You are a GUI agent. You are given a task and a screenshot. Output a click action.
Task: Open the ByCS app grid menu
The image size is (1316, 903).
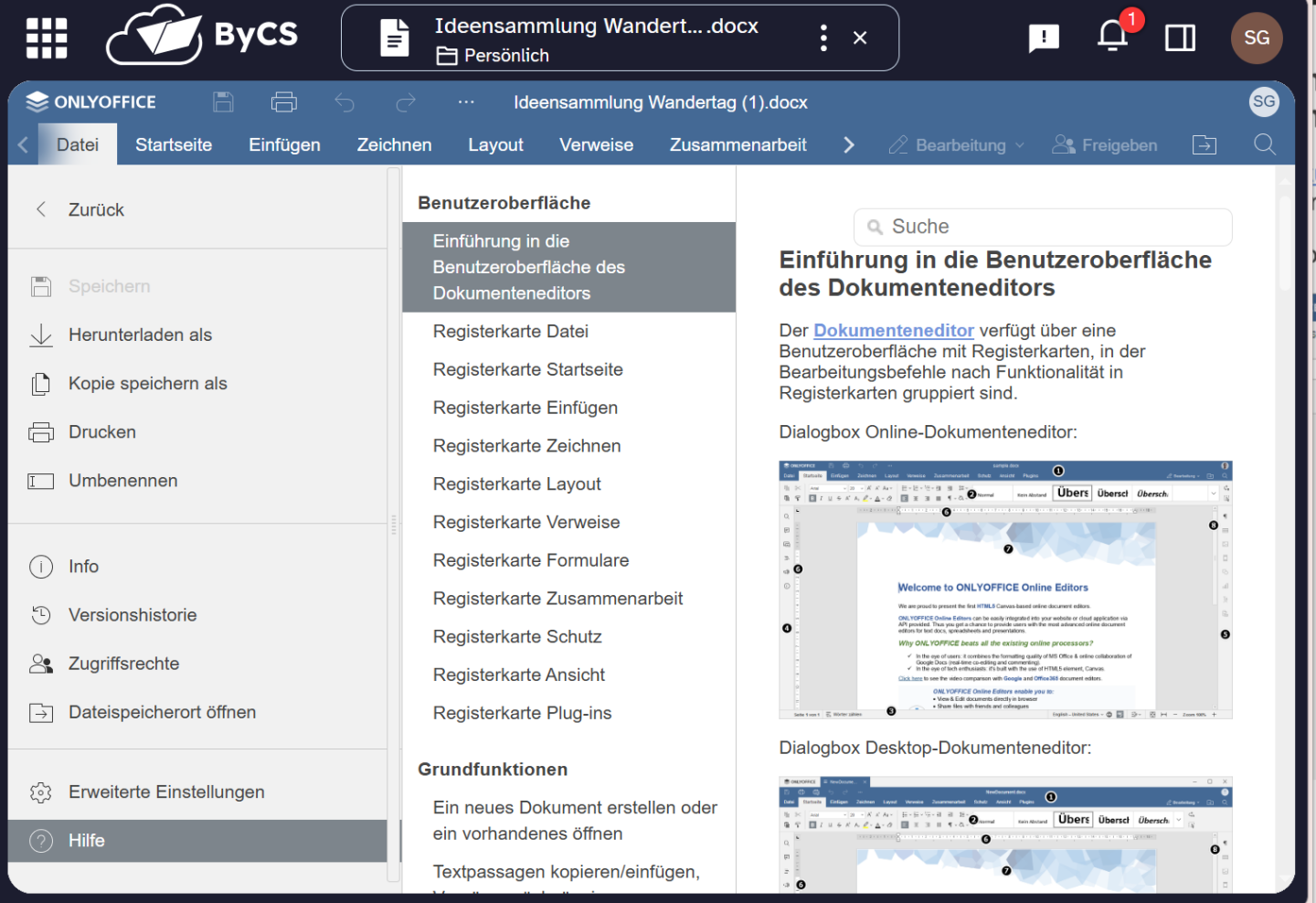(x=46, y=37)
